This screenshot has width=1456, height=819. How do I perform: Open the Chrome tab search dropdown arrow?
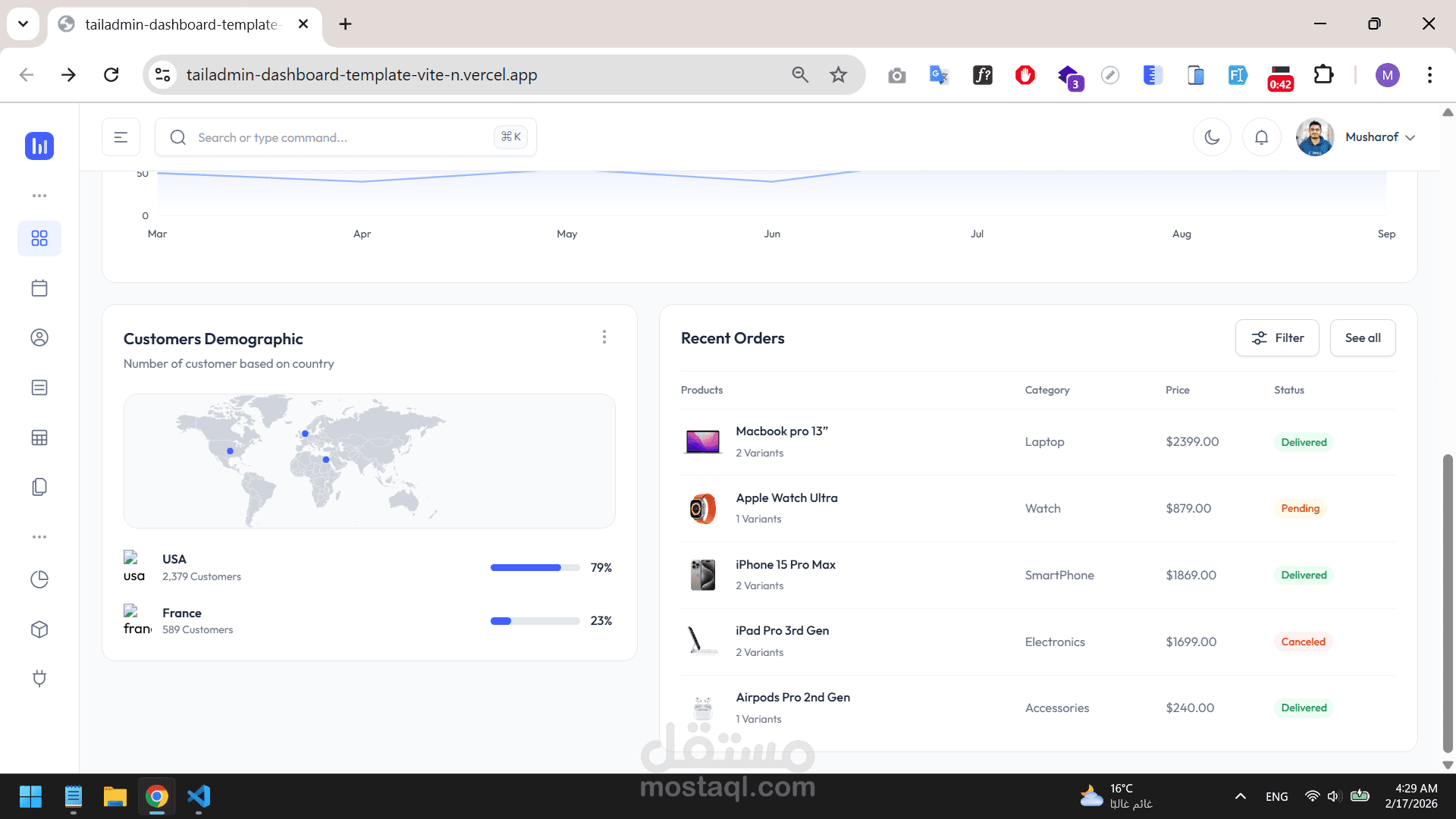tap(23, 24)
